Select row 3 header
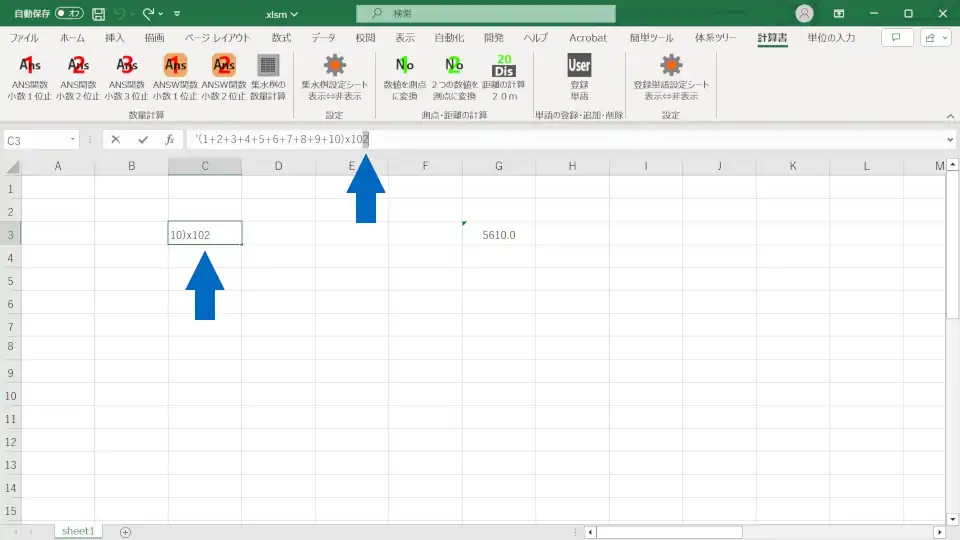 [x=10, y=234]
